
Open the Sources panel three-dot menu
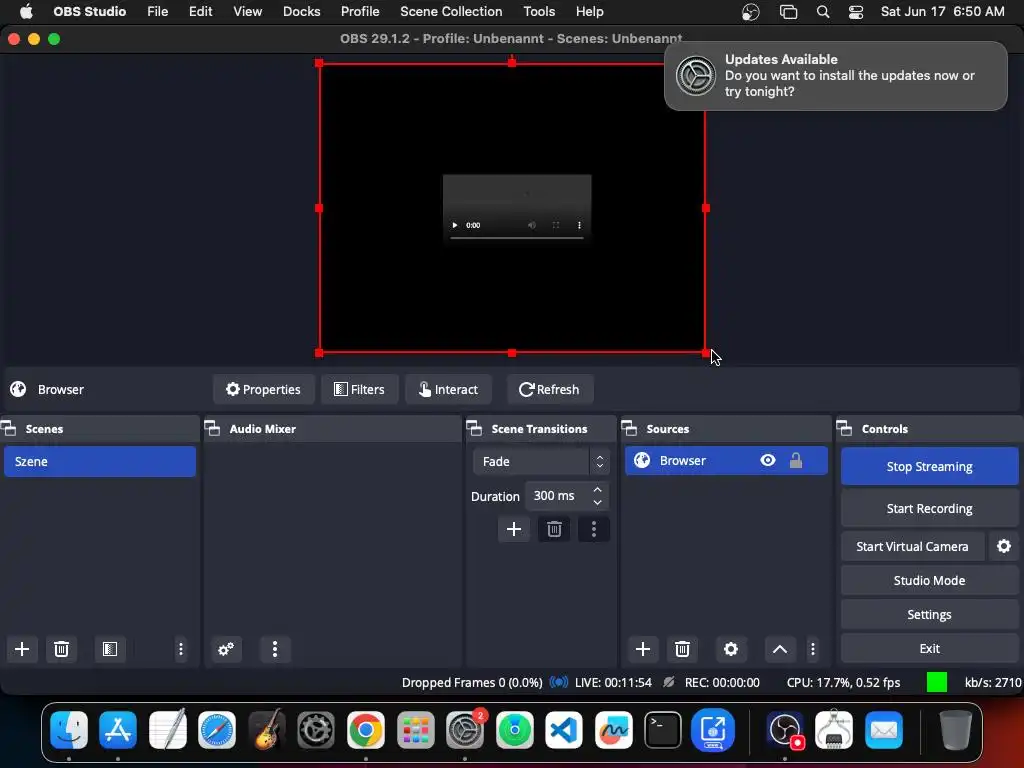pos(813,649)
